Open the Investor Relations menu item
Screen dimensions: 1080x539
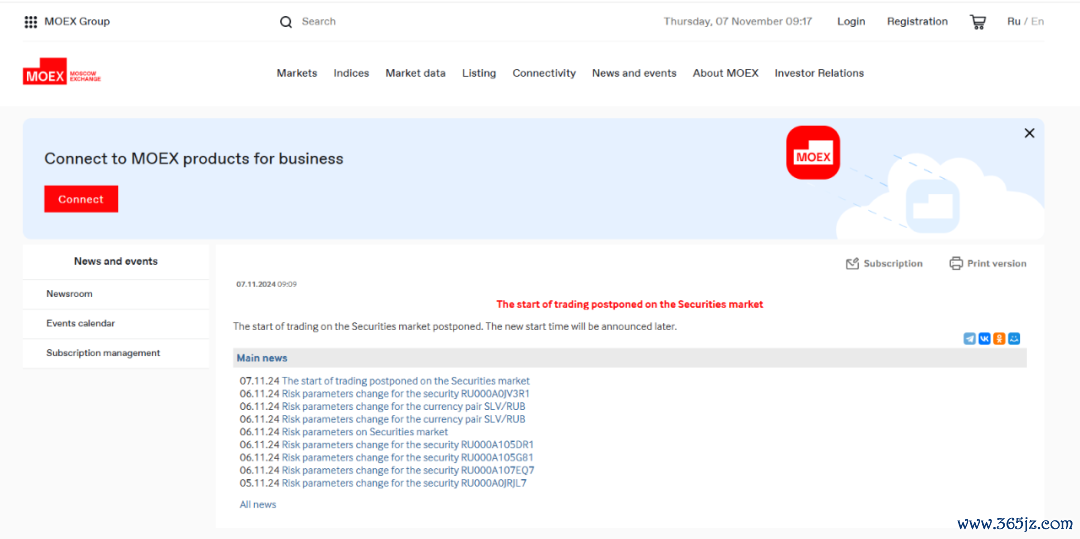(x=819, y=73)
